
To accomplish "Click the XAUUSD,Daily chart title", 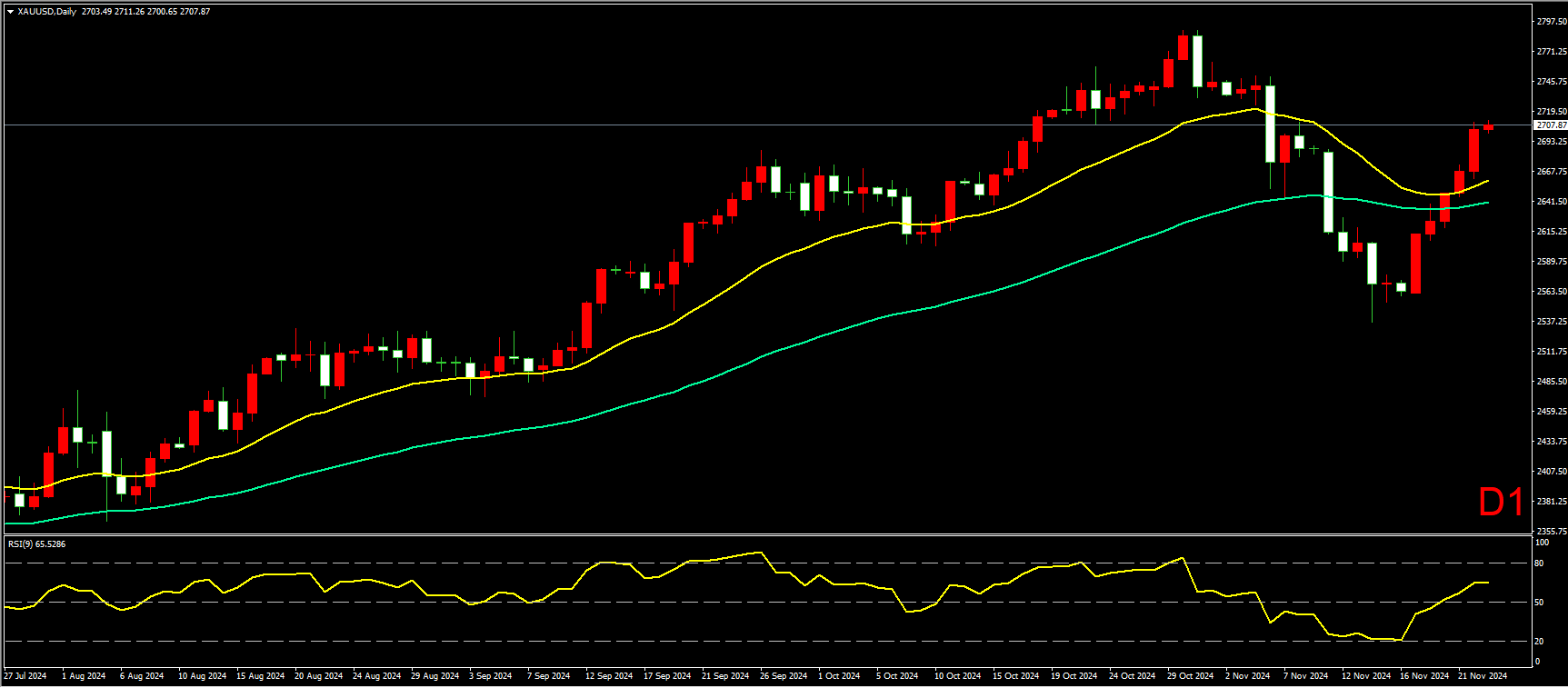I will 47,12.
